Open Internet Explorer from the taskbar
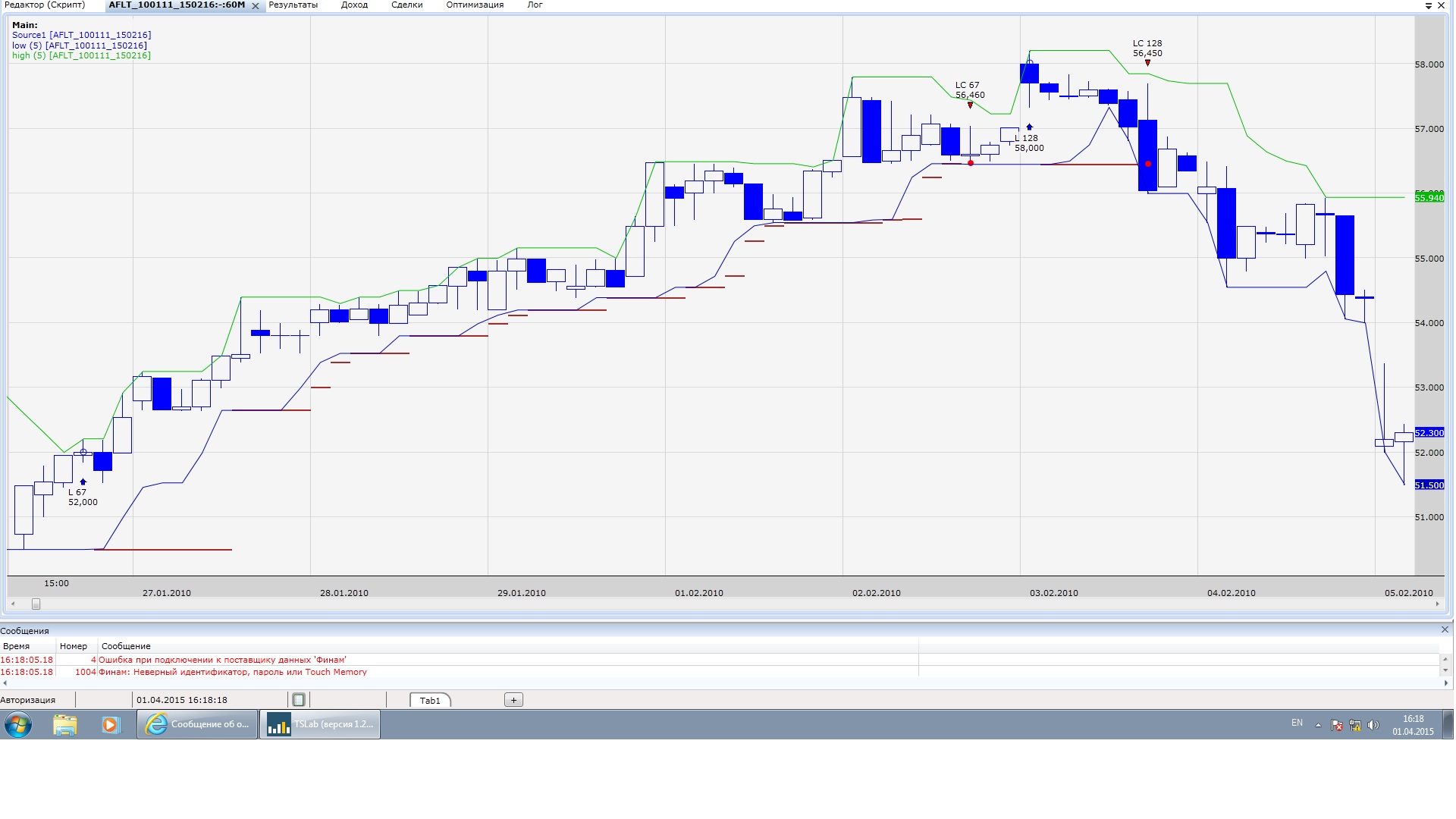1456x819 pixels. click(198, 724)
